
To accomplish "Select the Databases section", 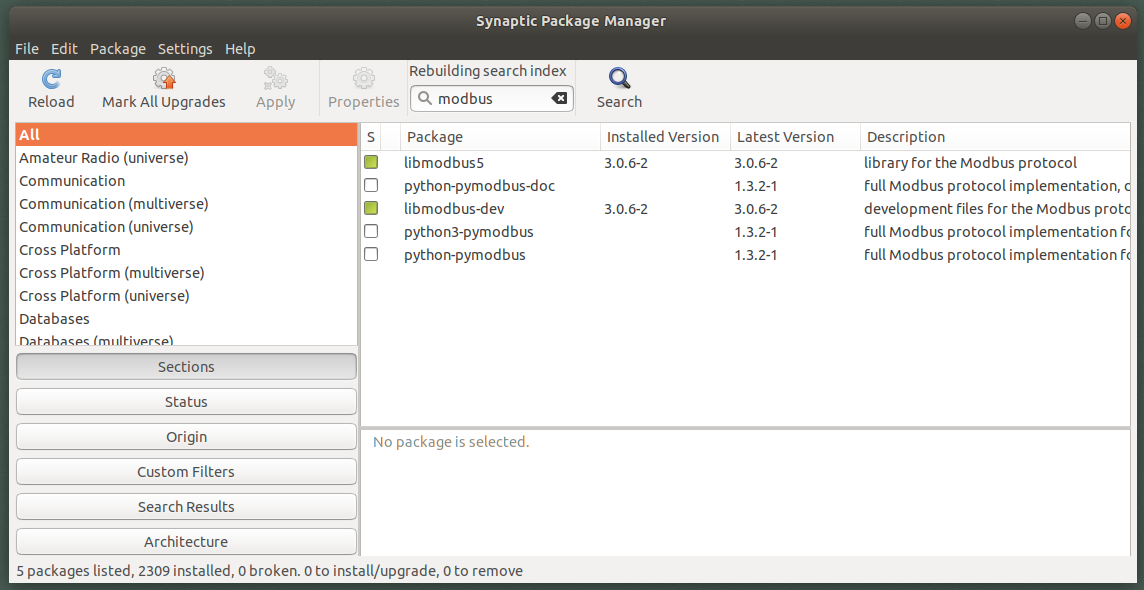I will coord(187,319).
